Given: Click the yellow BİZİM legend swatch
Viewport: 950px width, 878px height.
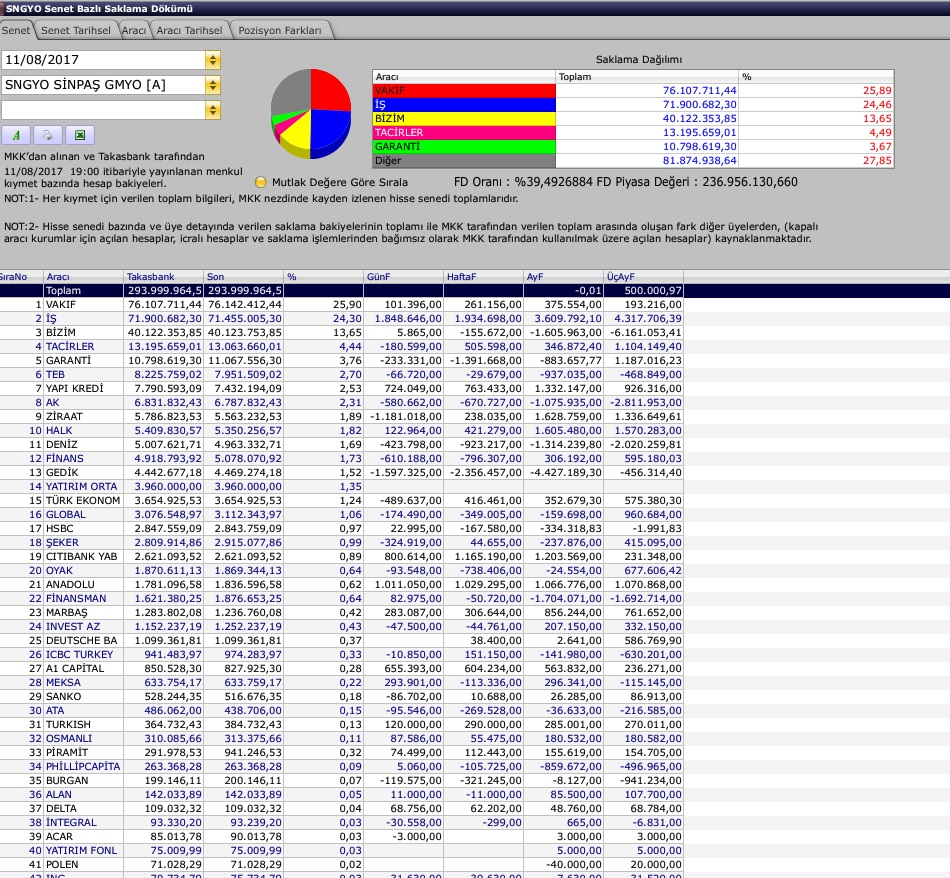Looking at the screenshot, I should pyautogui.click(x=464, y=118).
